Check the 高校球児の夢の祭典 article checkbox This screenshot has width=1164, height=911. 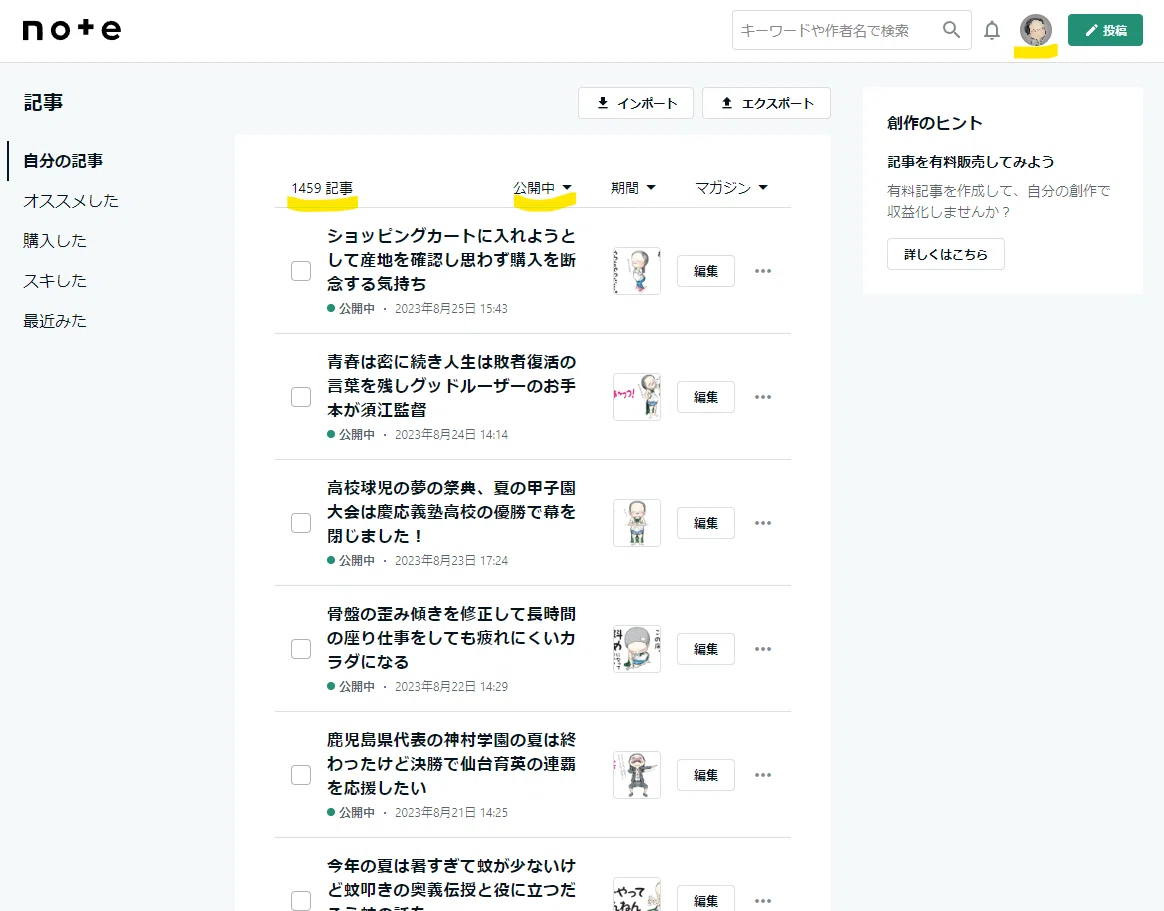pyautogui.click(x=301, y=523)
